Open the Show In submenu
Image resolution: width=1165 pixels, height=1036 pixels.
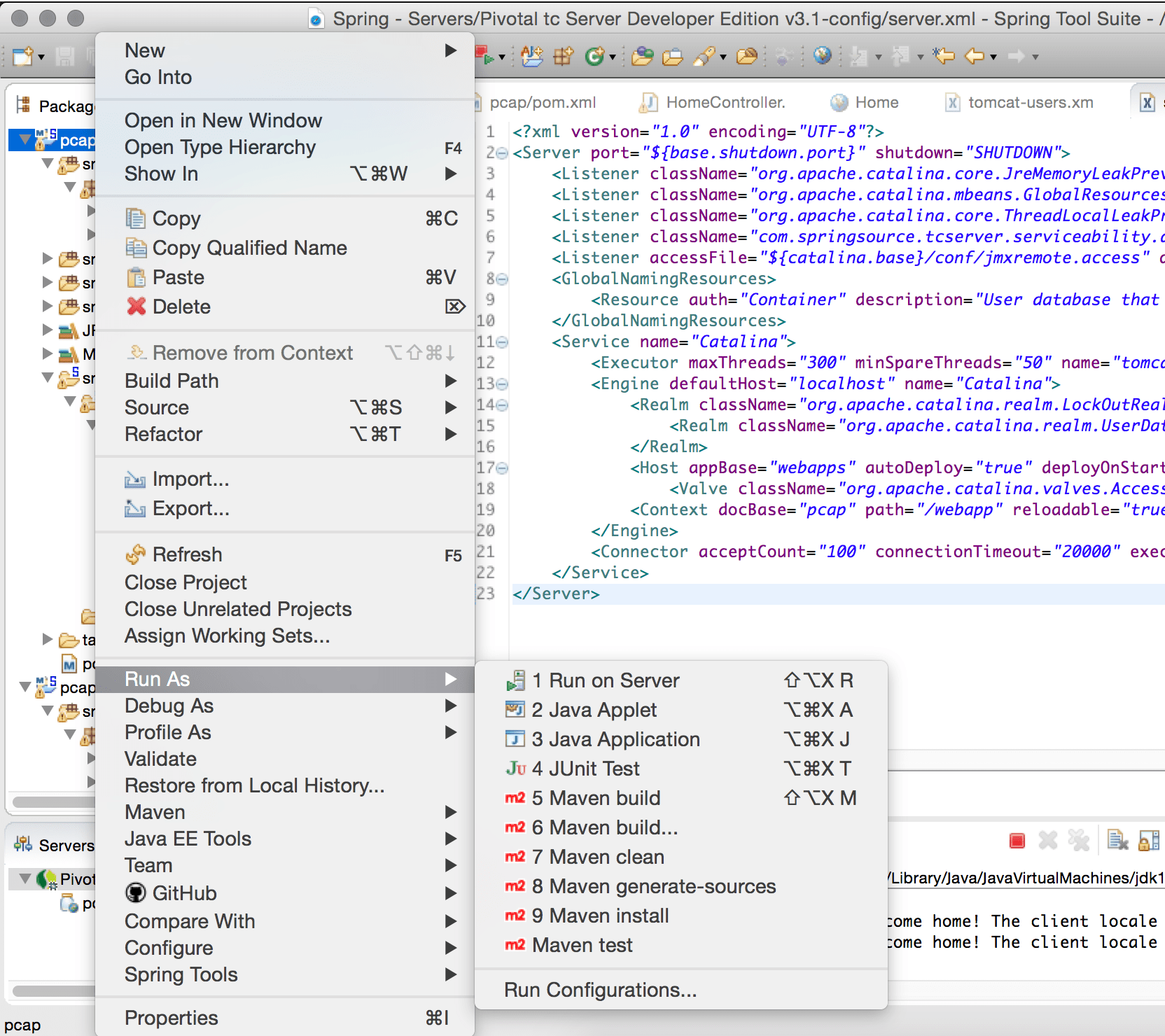[x=285, y=174]
